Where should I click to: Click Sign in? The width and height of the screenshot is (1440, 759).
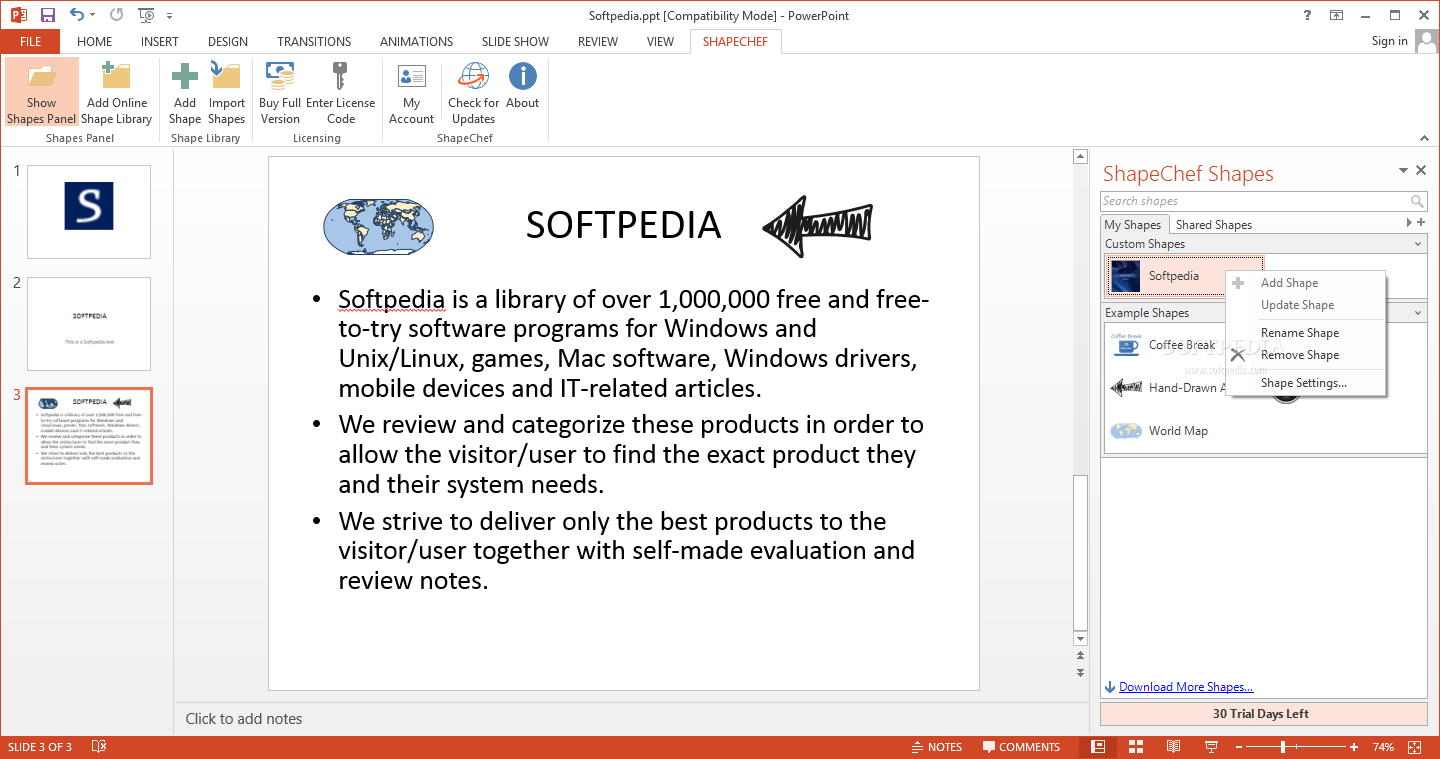(x=1390, y=41)
